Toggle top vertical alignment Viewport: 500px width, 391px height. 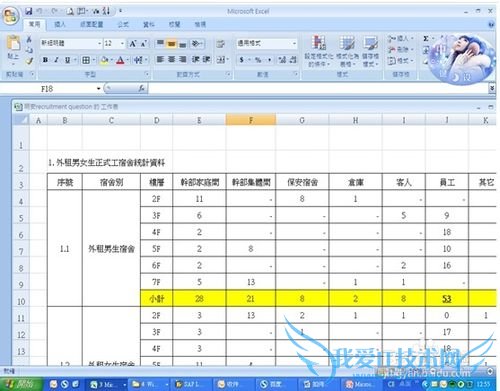(x=160, y=43)
